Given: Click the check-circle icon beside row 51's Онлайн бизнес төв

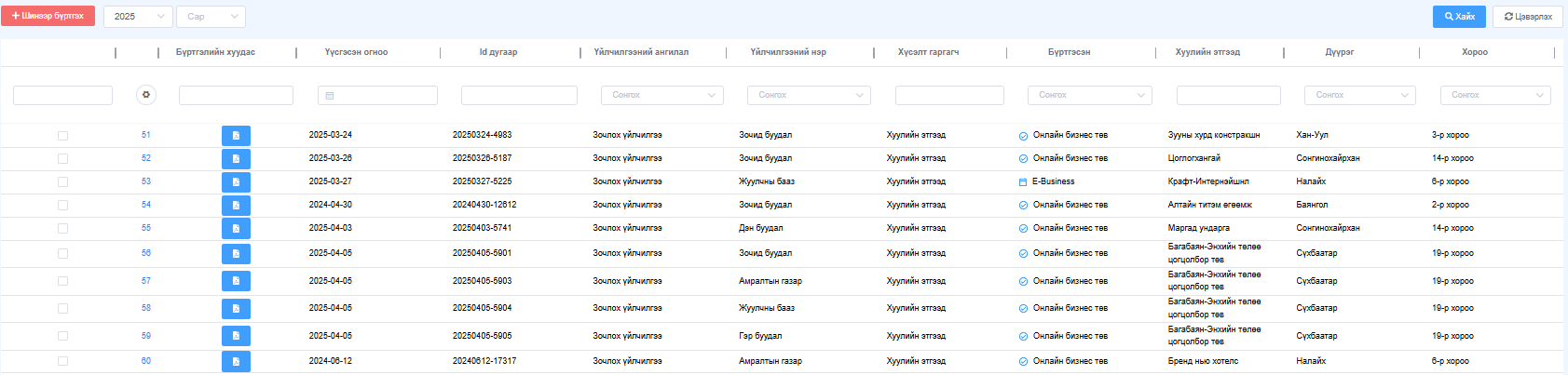Looking at the screenshot, I should click(x=1023, y=136).
